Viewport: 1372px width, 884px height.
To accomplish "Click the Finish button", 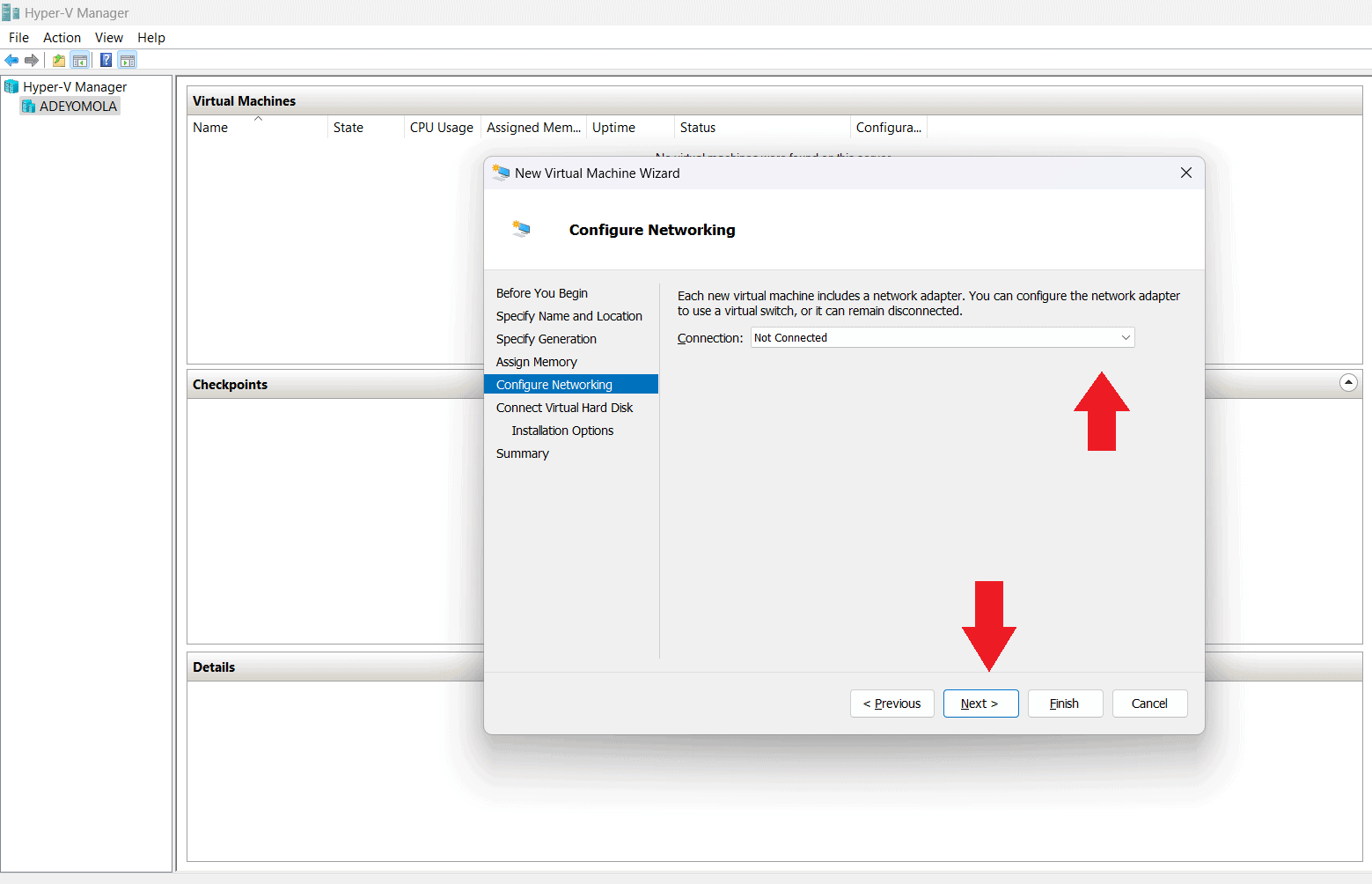I will pyautogui.click(x=1066, y=704).
